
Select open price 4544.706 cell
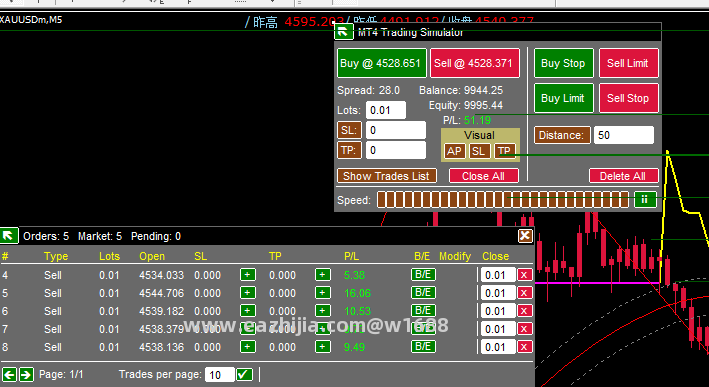pyautogui.click(x=161, y=293)
